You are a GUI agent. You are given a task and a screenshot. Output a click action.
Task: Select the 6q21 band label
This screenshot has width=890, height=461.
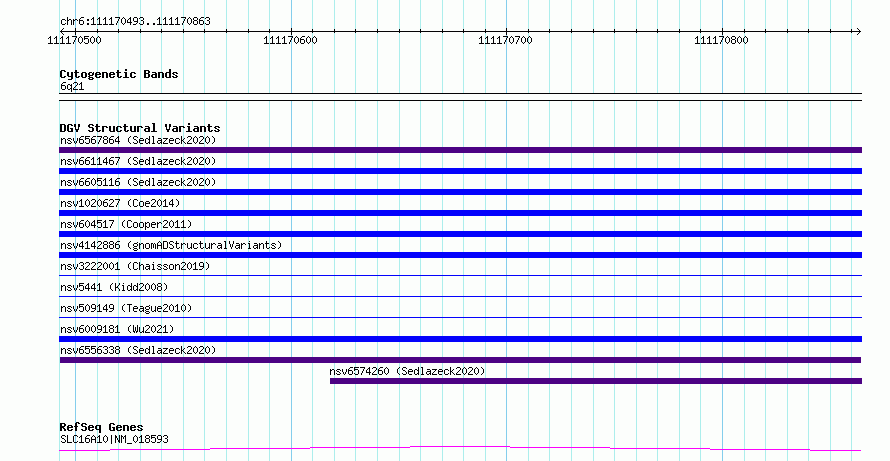72,86
